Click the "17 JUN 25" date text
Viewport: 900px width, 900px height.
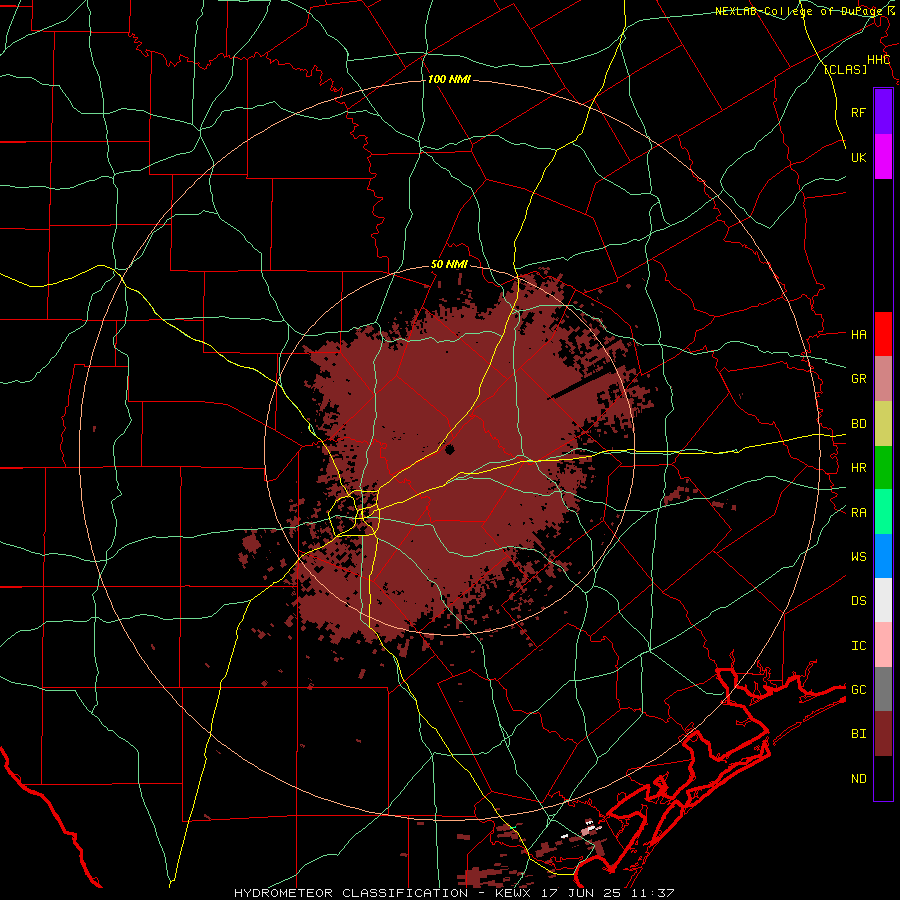point(579,893)
